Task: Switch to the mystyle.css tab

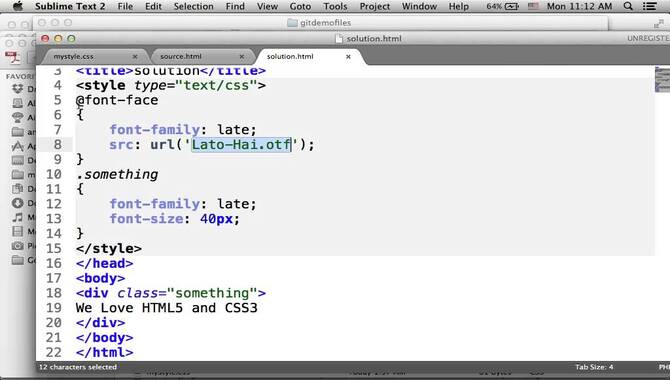Action: [73, 56]
